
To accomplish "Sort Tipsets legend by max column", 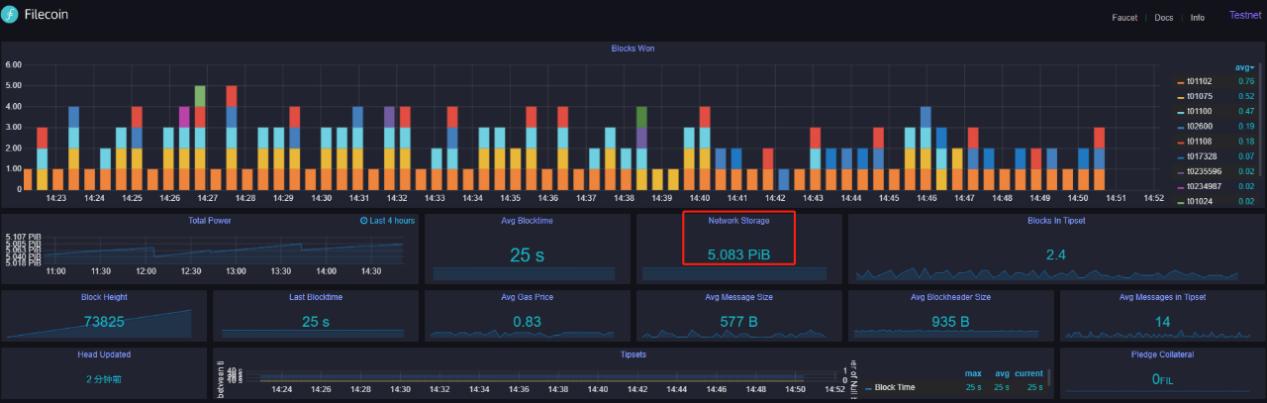I will point(972,373).
